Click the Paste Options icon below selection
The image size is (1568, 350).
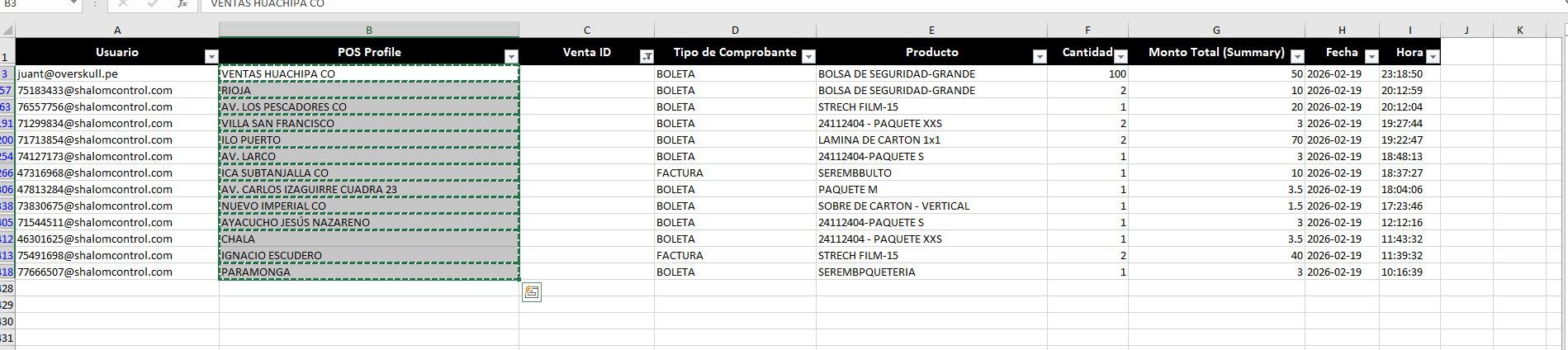point(532,292)
